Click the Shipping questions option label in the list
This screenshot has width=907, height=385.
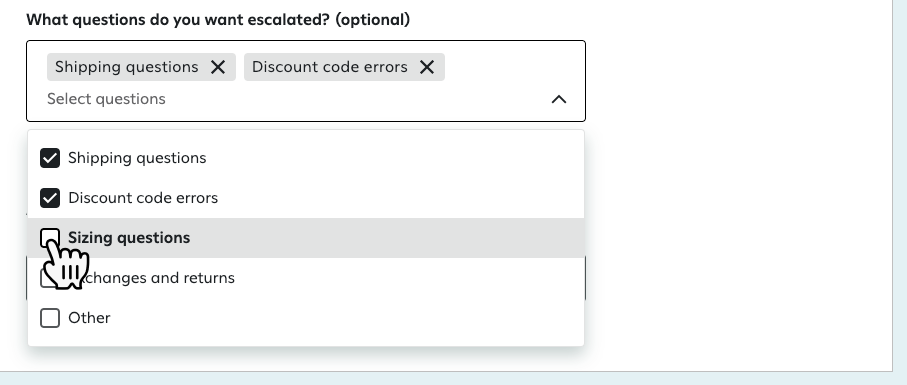click(137, 158)
